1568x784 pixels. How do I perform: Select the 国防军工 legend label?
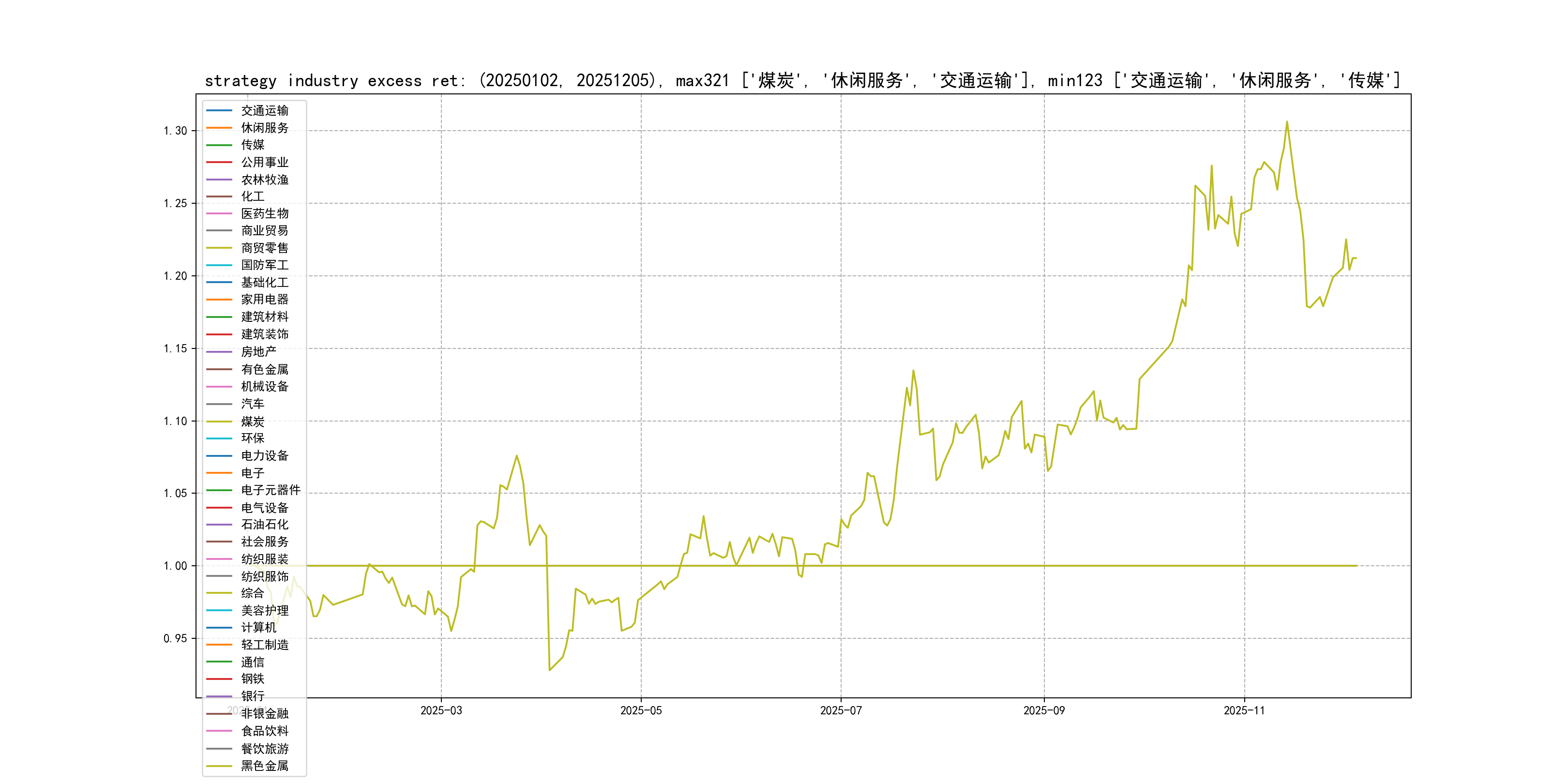pyautogui.click(x=264, y=265)
